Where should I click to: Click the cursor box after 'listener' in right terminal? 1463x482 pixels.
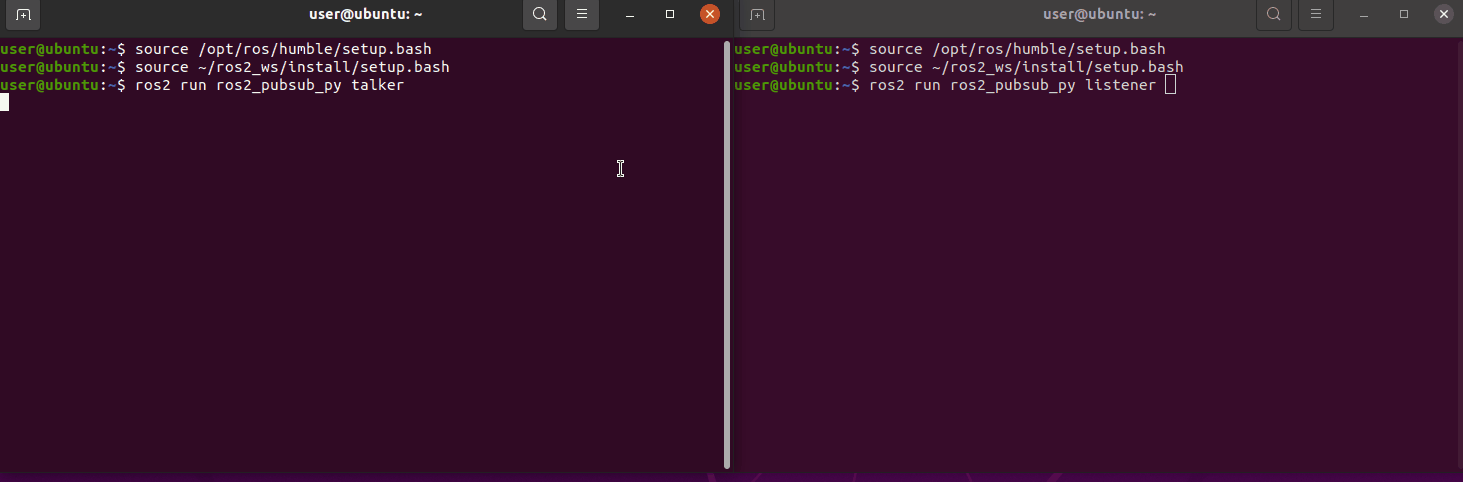[x=1170, y=86]
